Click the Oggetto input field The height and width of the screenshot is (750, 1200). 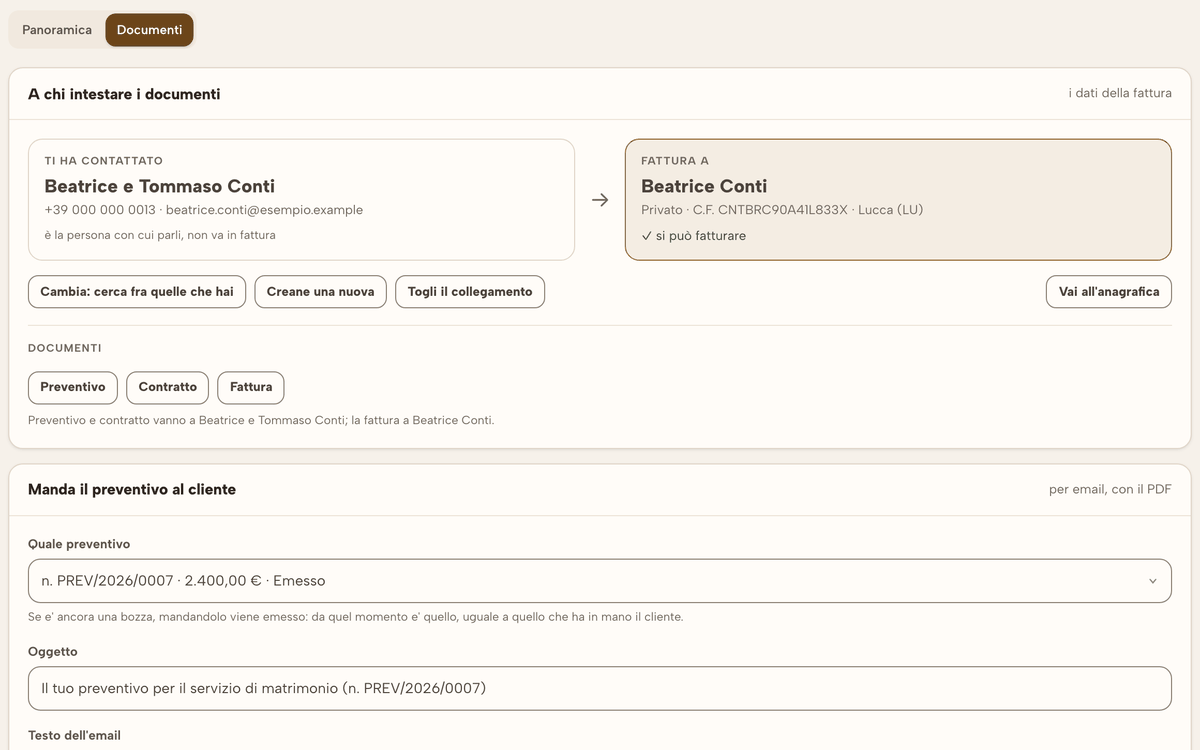tap(600, 688)
